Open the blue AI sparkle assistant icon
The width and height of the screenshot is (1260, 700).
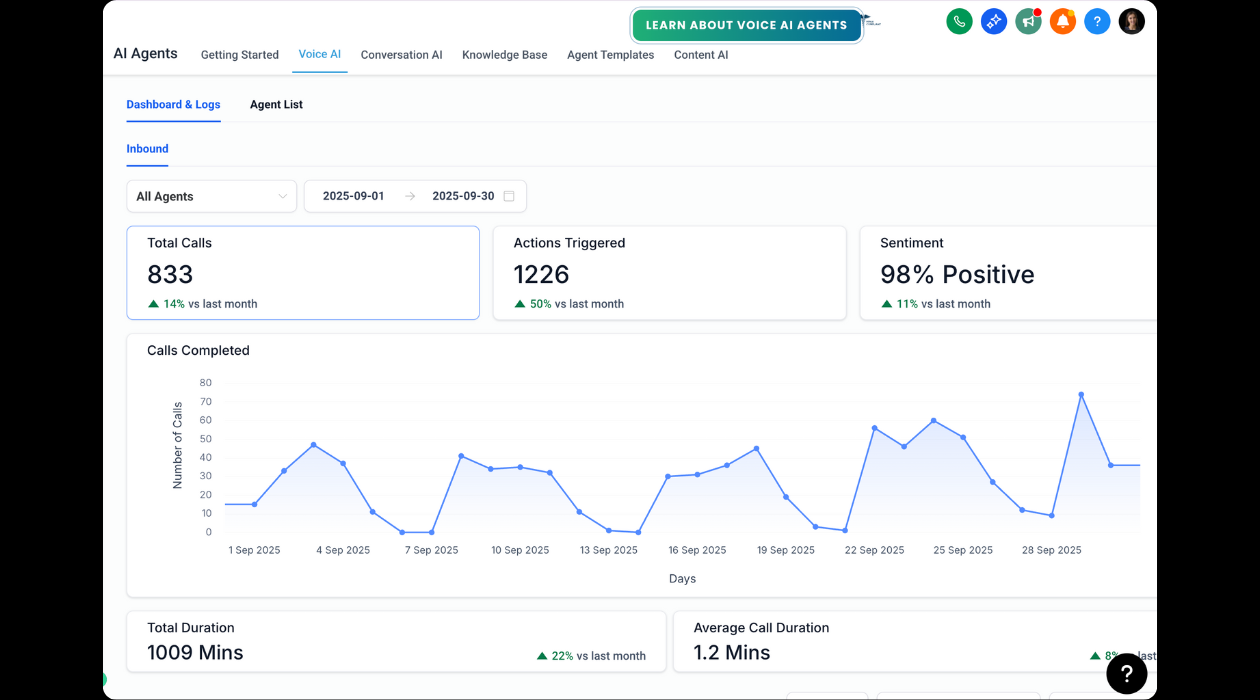(993, 22)
